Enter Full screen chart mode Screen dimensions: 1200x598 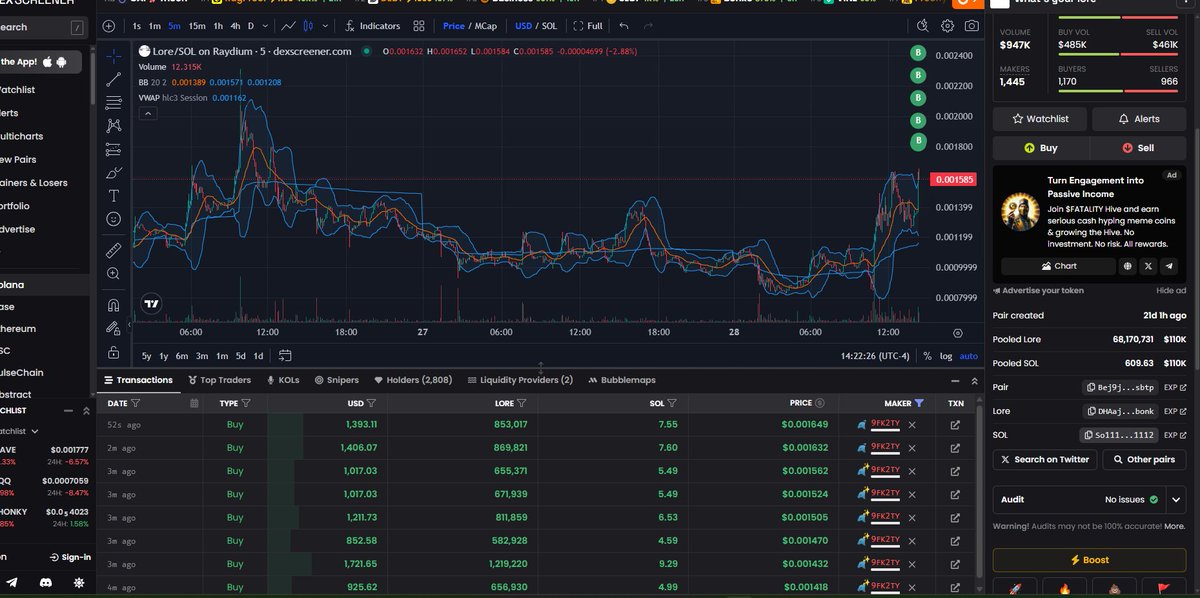click(x=588, y=26)
